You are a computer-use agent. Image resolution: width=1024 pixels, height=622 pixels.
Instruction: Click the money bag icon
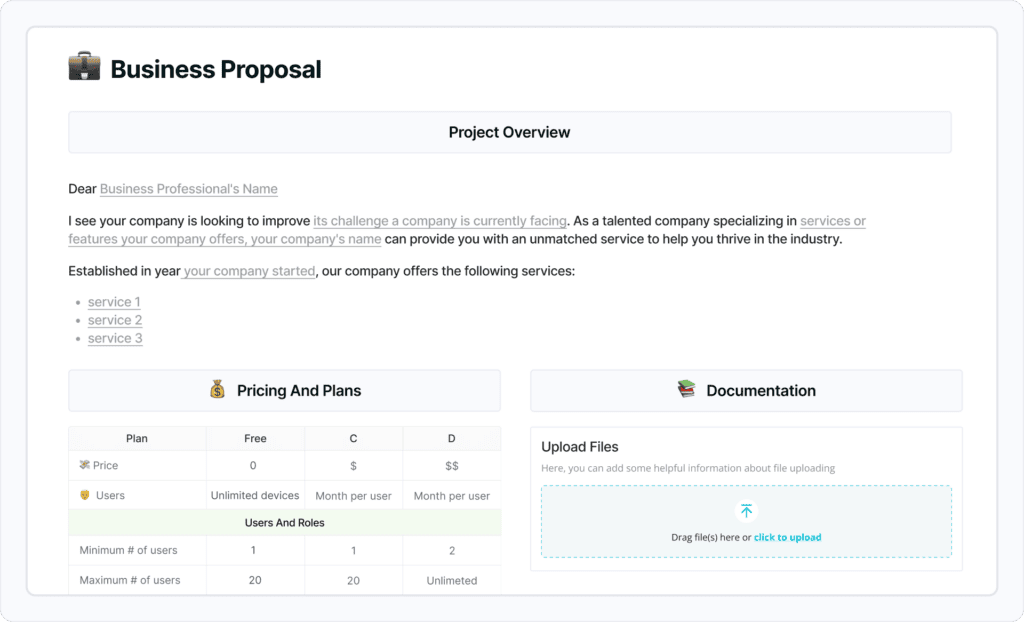pos(217,390)
